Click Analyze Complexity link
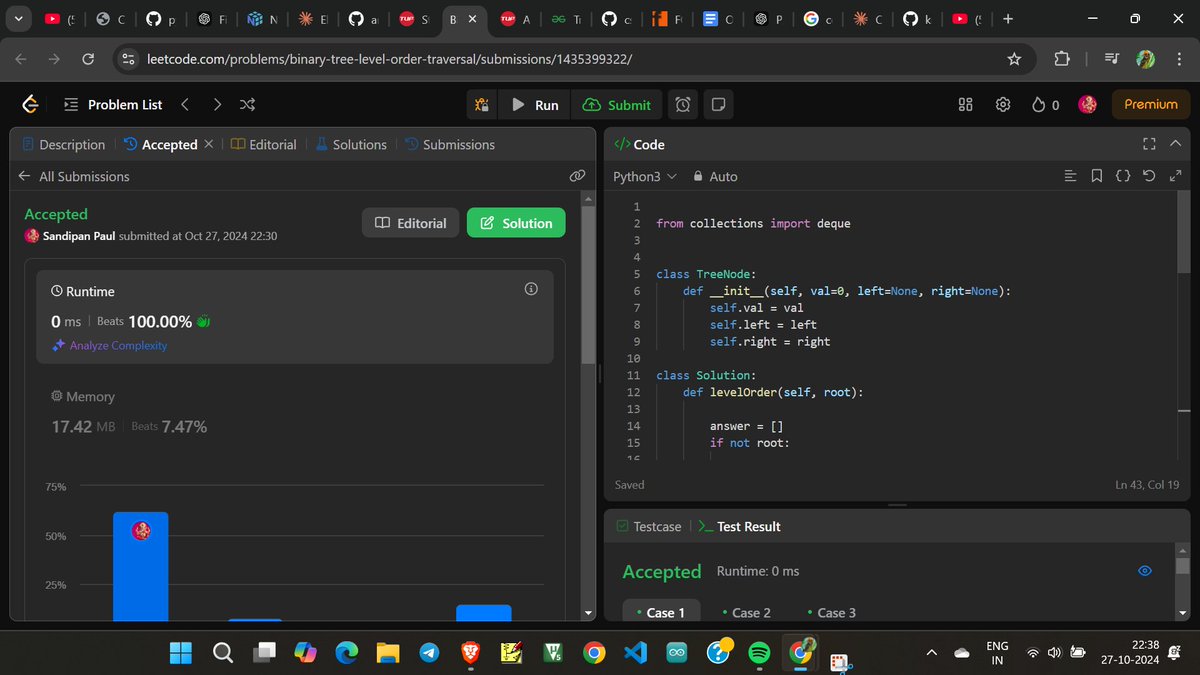 coord(109,345)
